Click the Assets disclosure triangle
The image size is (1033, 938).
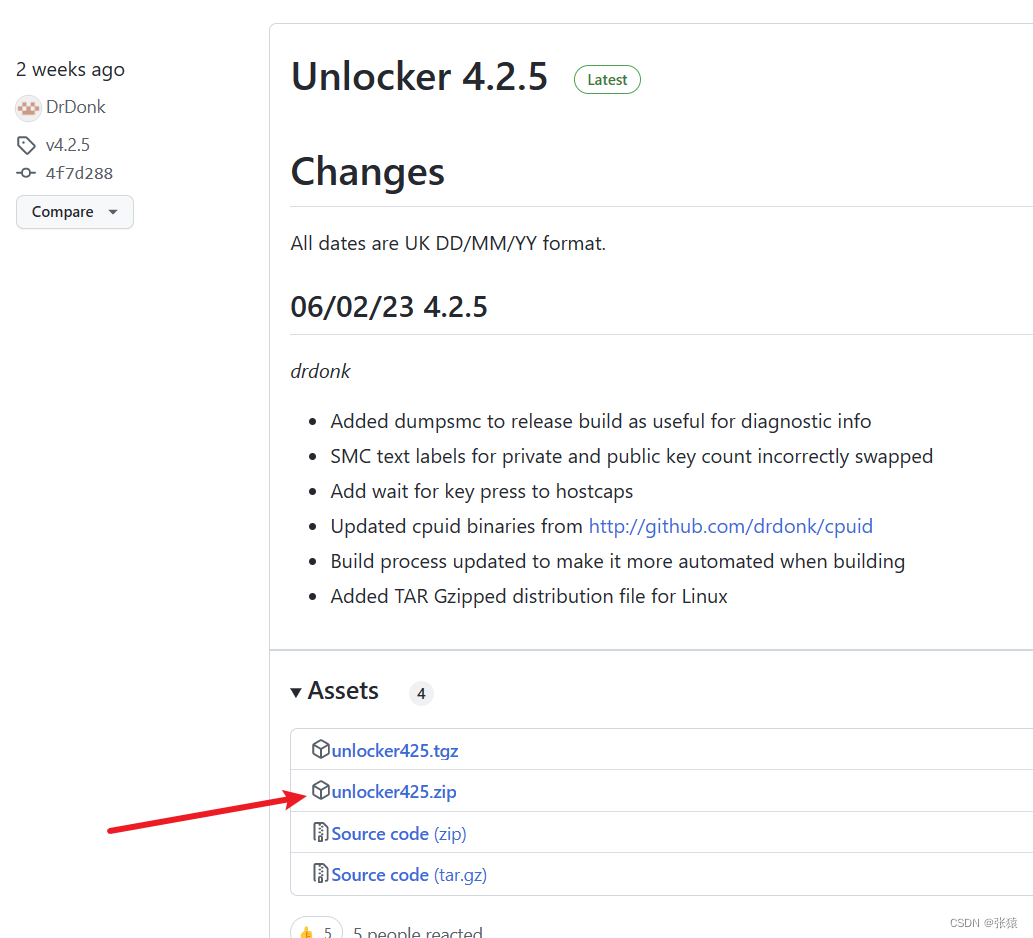(297, 691)
